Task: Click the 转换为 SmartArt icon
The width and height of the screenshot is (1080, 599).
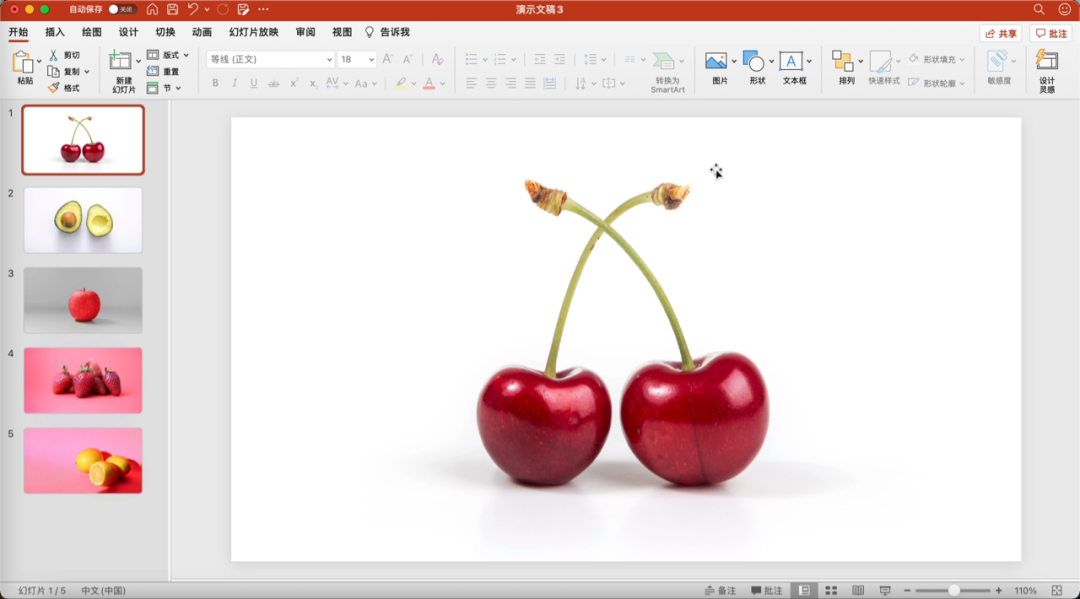Action: (664, 62)
